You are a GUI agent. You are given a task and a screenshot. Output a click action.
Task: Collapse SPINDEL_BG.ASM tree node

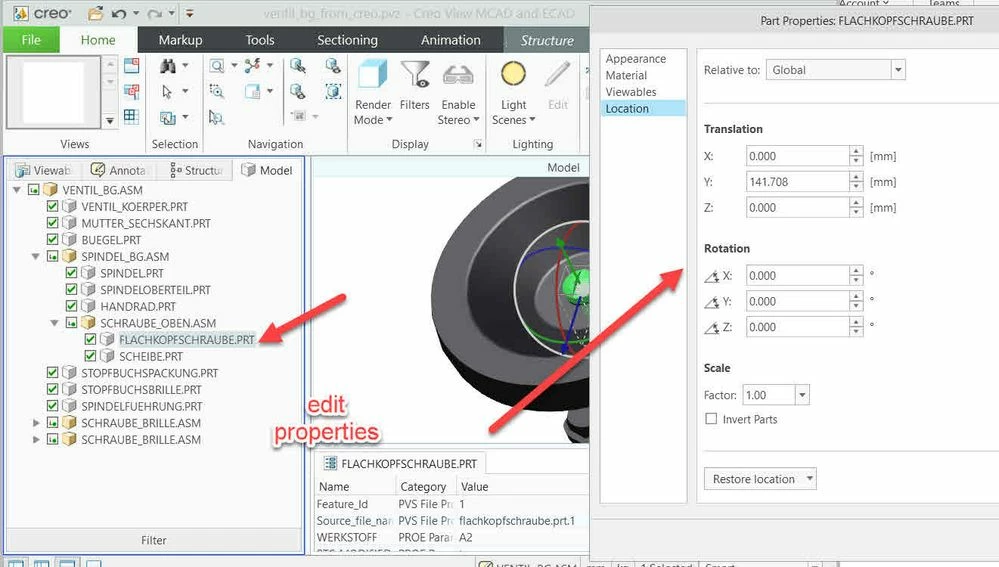(36, 256)
